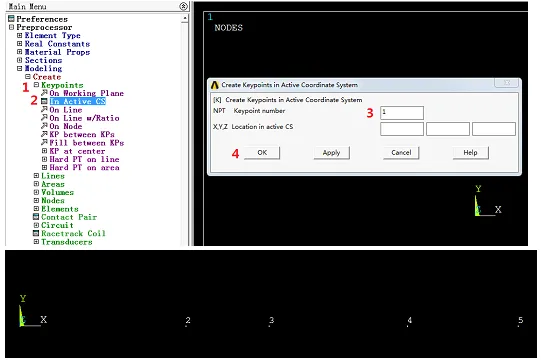This screenshot has height=362, width=543.
Task: Click the ANSYS logo in dialog title
Action: (x=215, y=85)
